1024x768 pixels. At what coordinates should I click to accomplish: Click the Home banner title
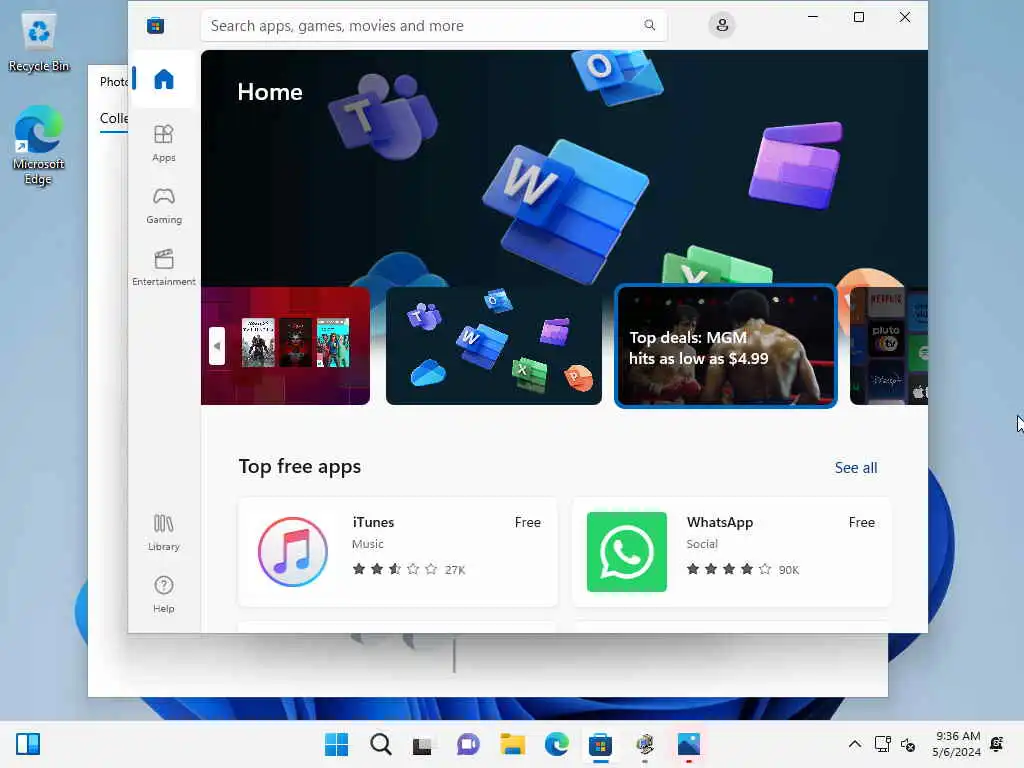(x=270, y=92)
